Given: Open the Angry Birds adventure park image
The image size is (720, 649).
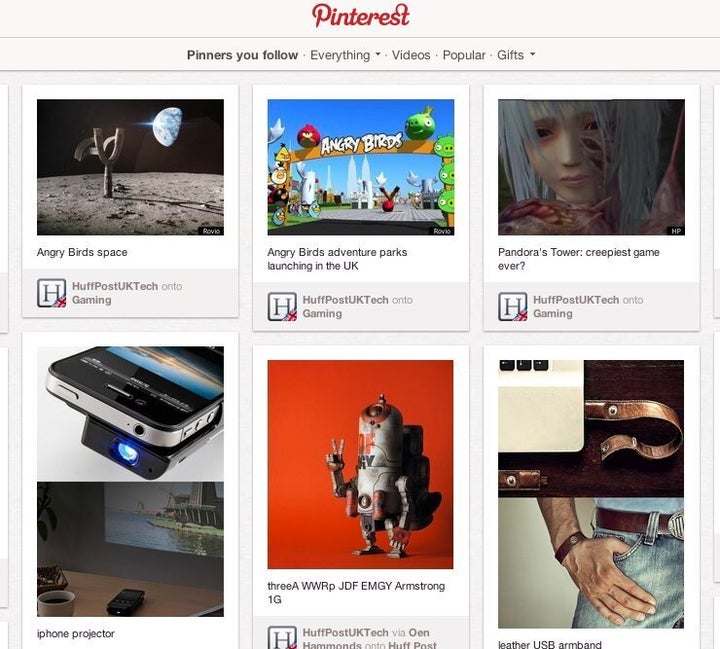Looking at the screenshot, I should click(x=361, y=167).
